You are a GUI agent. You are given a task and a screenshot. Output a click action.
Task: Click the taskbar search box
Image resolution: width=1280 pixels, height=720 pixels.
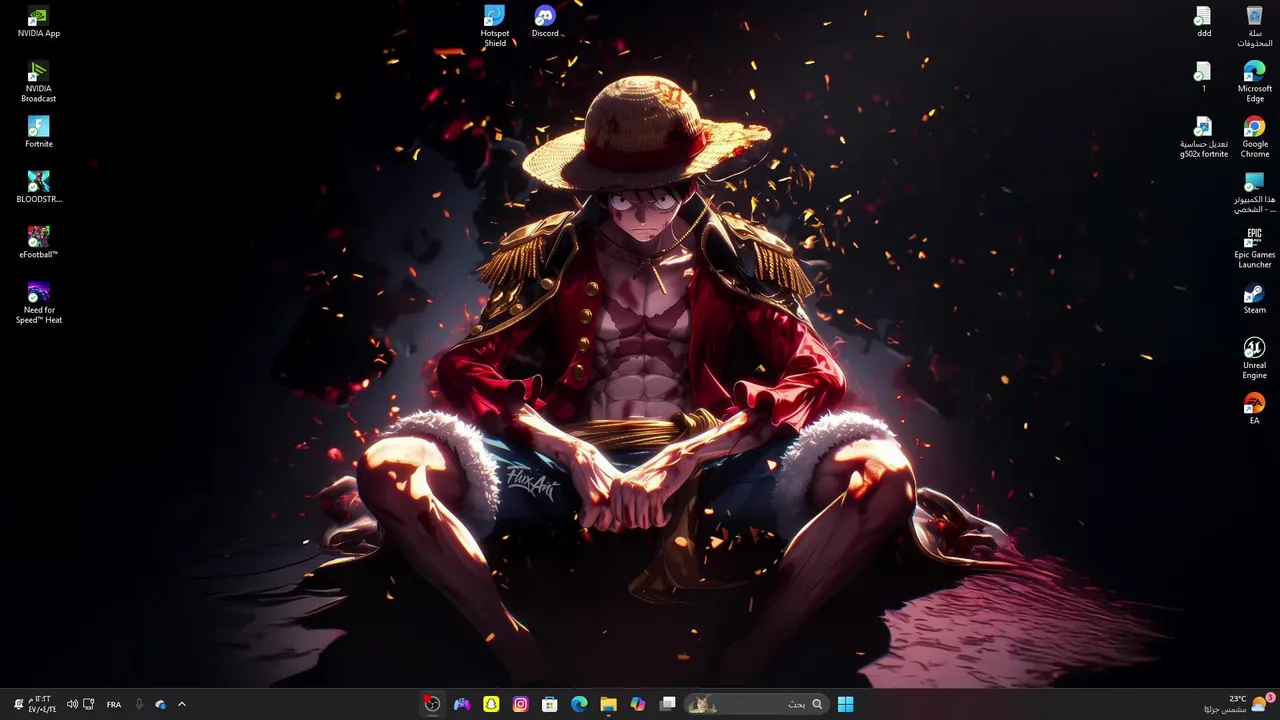[x=756, y=704]
